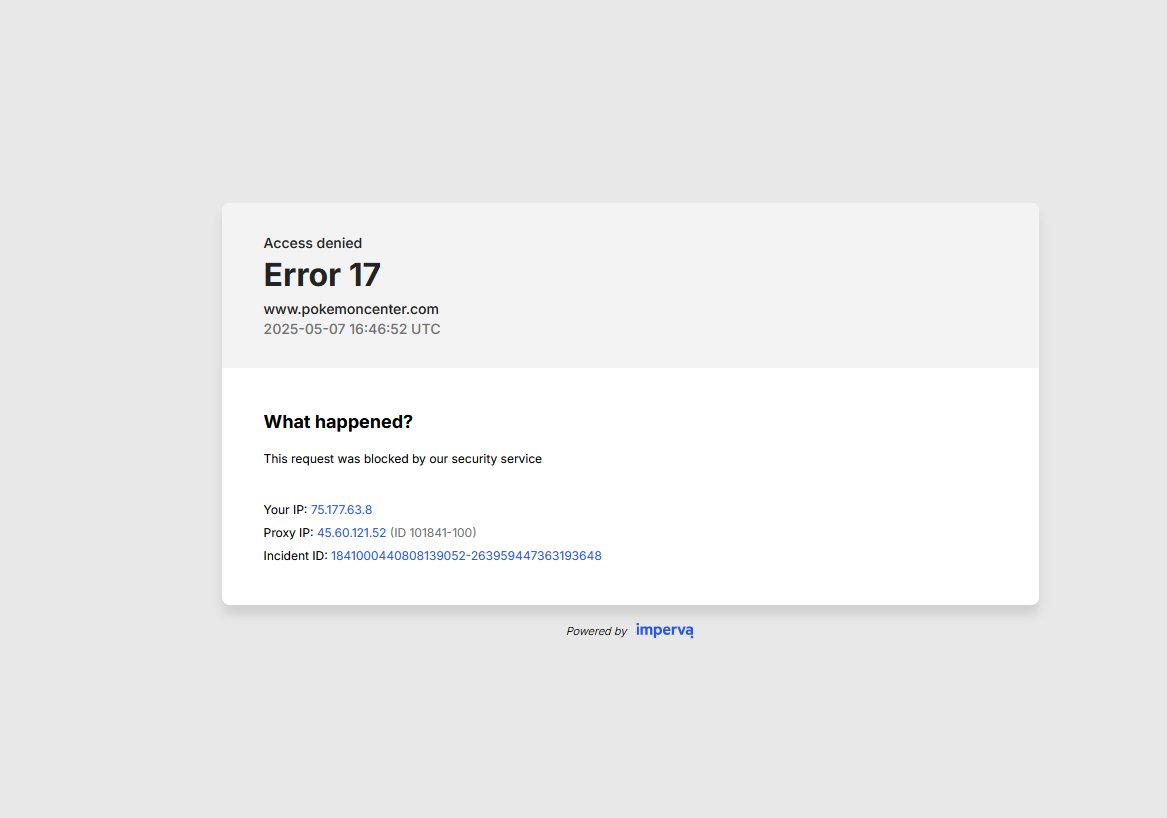Select the Your IP value 75.177.63.8
1167x818 pixels.
[x=341, y=510]
